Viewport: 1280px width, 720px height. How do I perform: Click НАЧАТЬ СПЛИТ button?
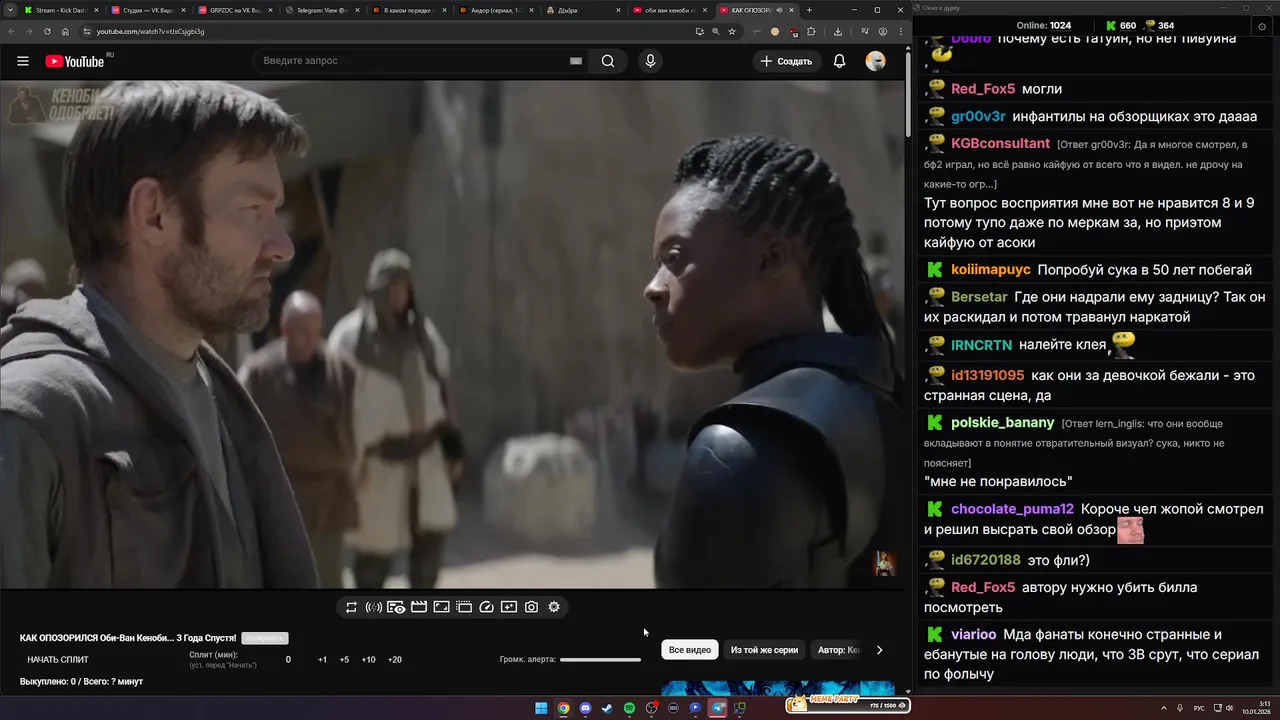tap(58, 660)
